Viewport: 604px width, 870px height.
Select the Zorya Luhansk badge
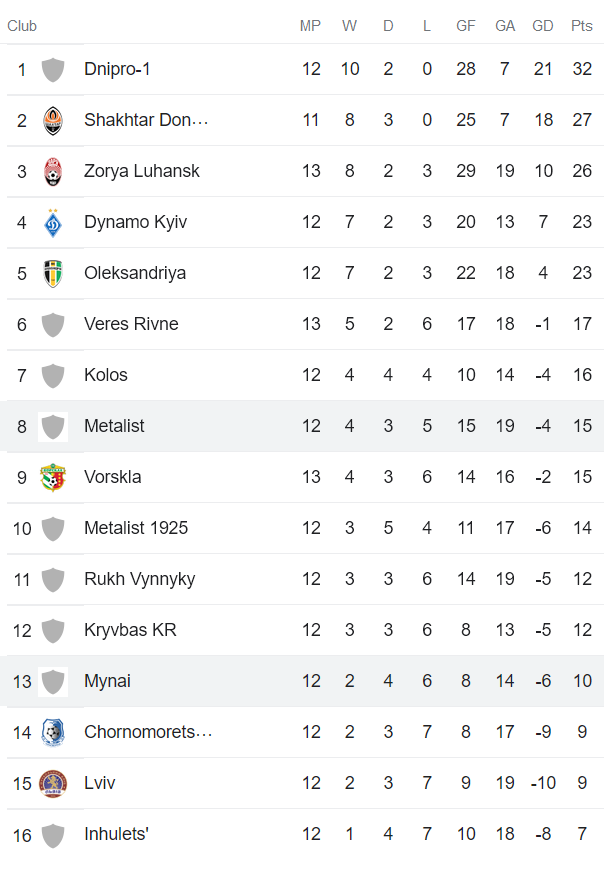(52, 171)
